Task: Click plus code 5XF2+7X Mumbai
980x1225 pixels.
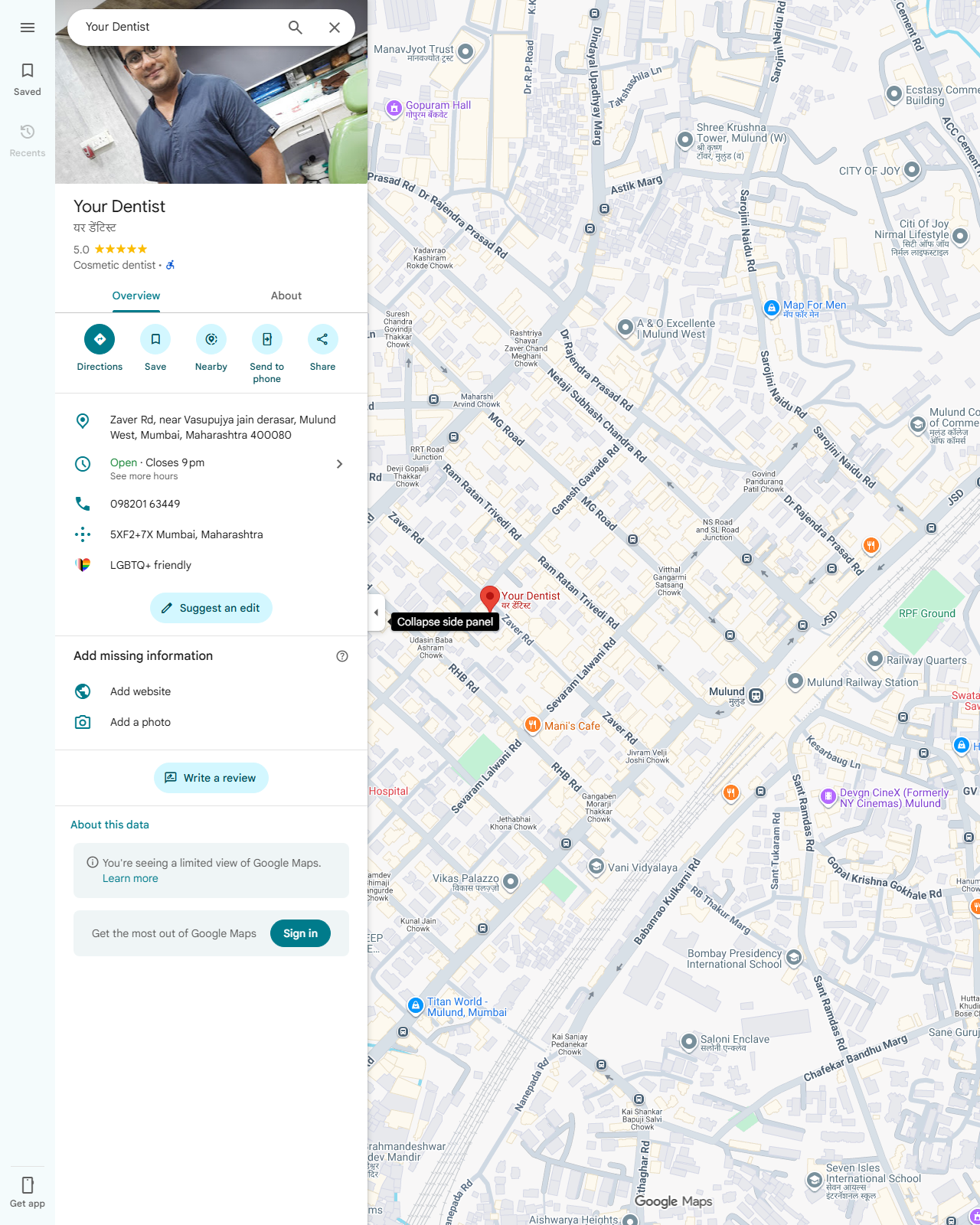Action: click(187, 534)
